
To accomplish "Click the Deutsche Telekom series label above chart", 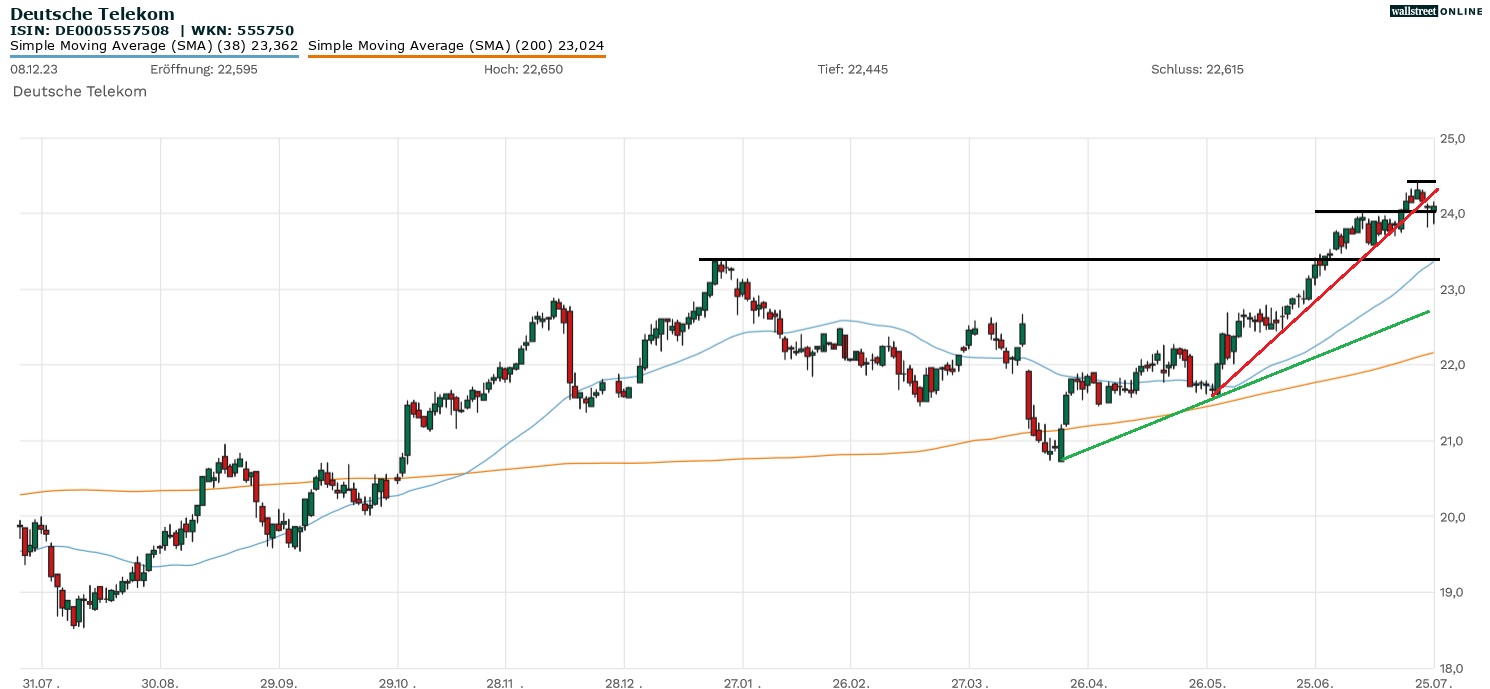I will (79, 91).
